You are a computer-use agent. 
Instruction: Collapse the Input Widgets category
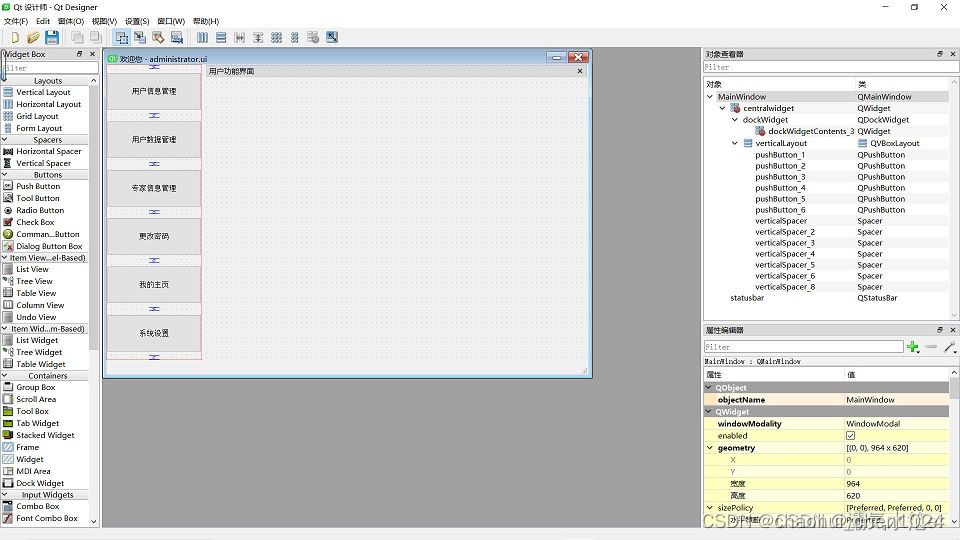coord(5,494)
